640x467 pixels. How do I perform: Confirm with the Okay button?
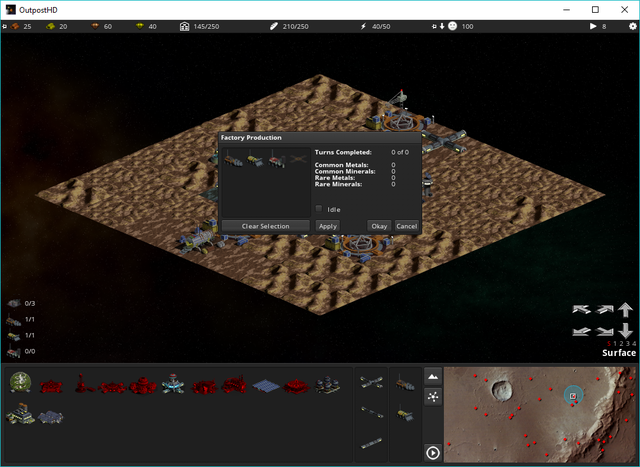point(379,226)
